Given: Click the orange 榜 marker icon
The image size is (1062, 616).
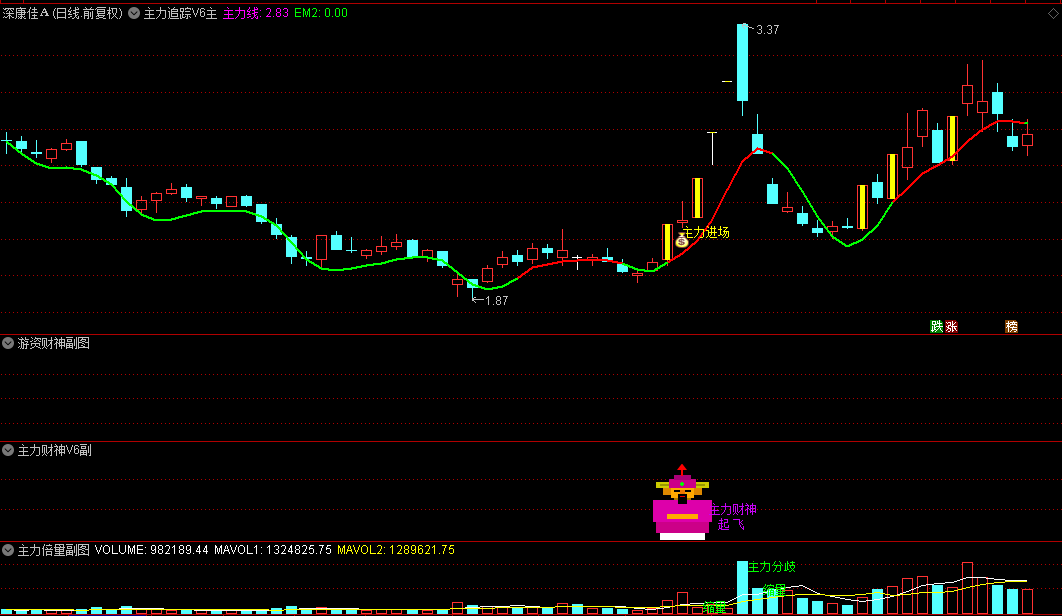Looking at the screenshot, I should pos(1011,327).
